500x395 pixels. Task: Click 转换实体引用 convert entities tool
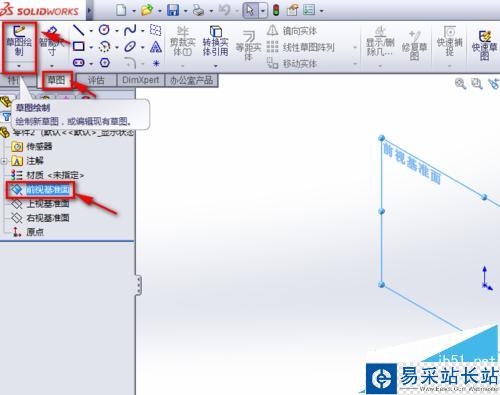[x=216, y=41]
